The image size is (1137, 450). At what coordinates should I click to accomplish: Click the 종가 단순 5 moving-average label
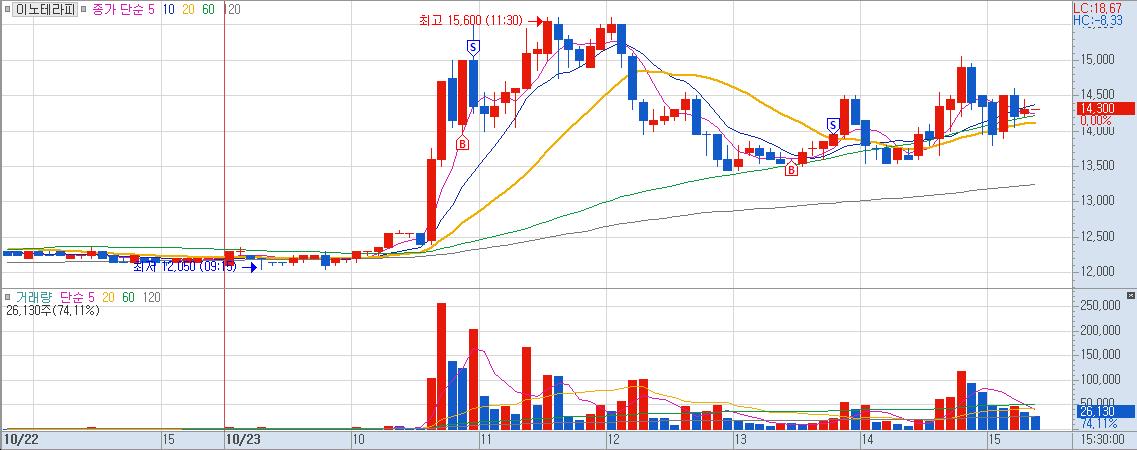pos(123,10)
